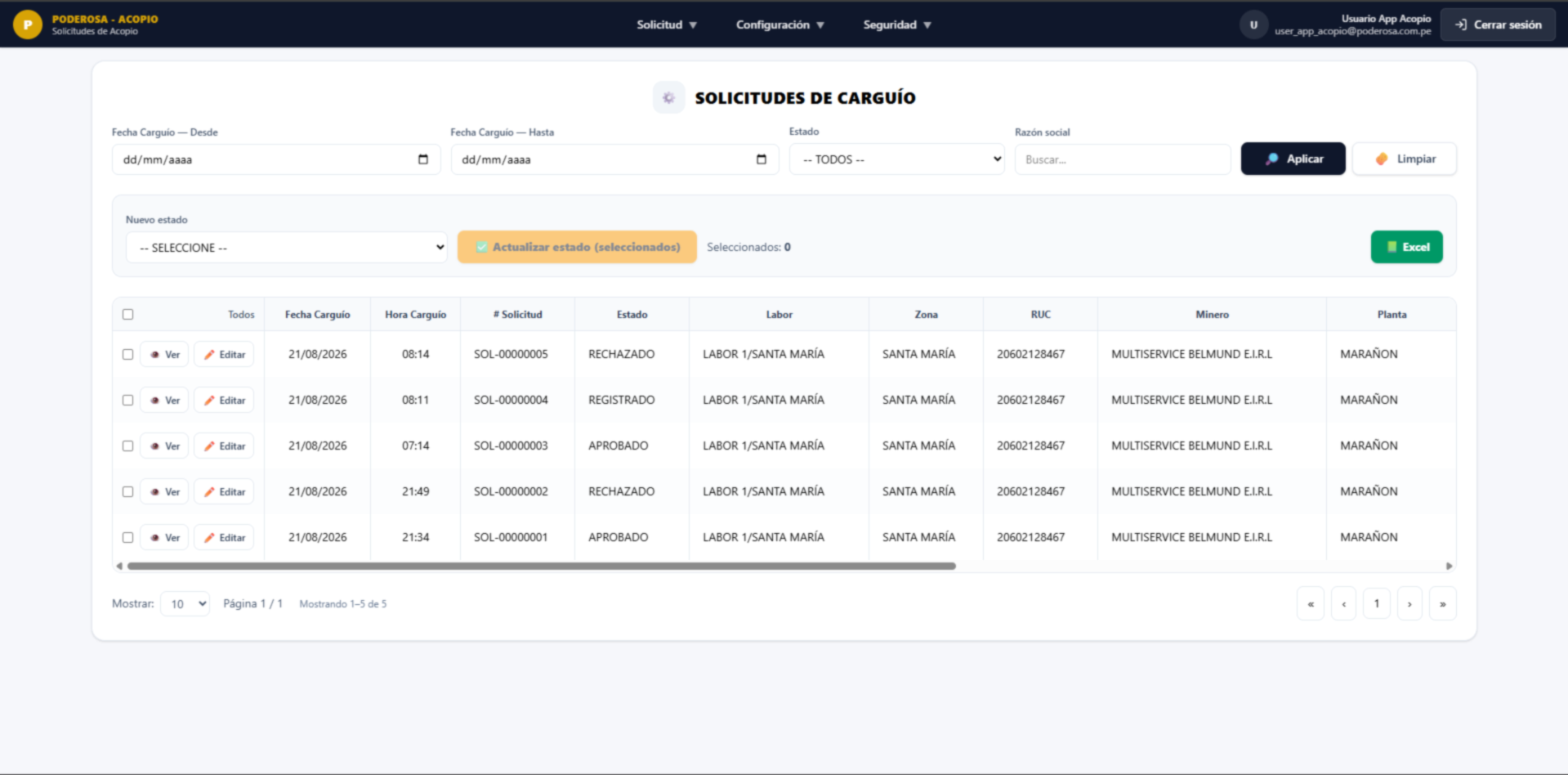Check the row for SOL-00000003
The width and height of the screenshot is (1568, 775).
point(127,446)
